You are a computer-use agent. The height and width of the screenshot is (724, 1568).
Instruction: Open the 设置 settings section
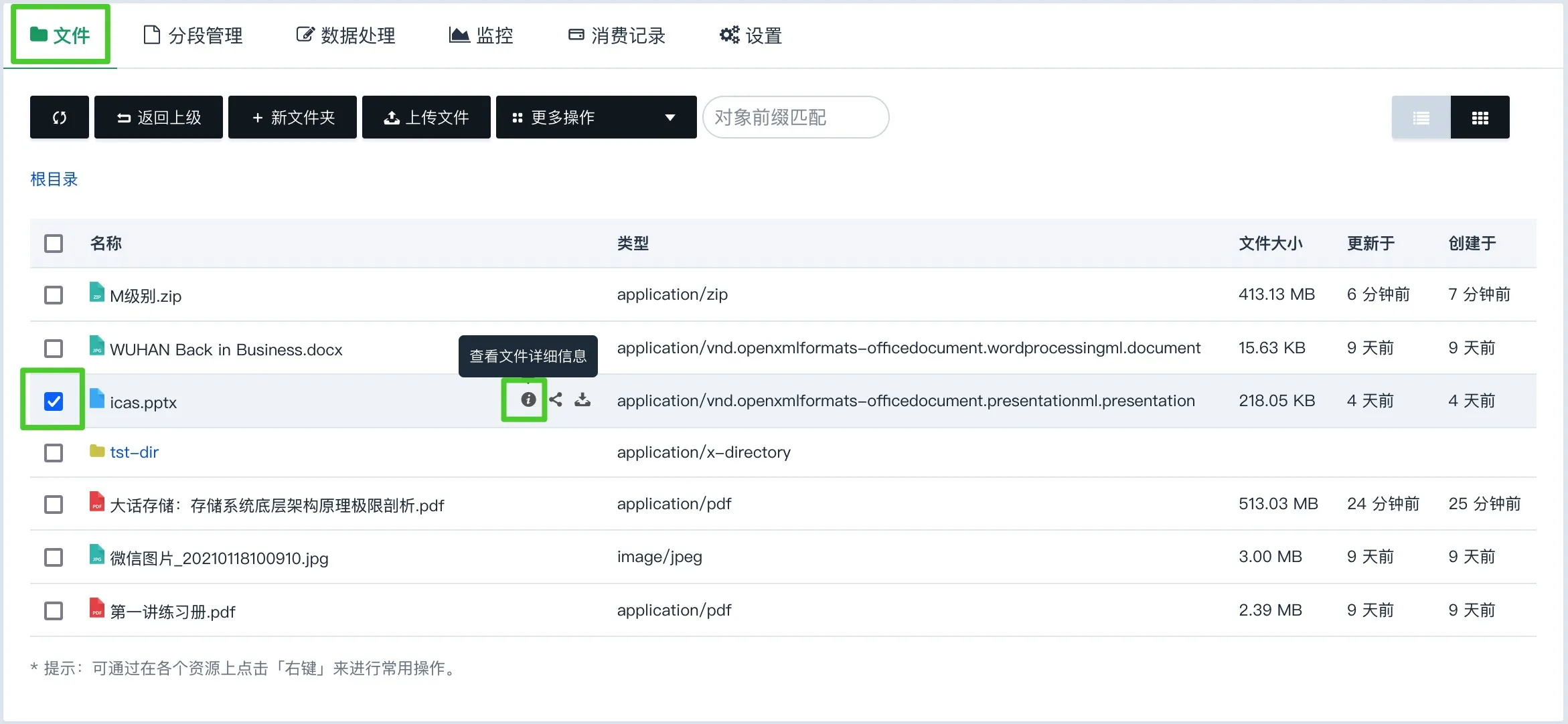click(750, 35)
